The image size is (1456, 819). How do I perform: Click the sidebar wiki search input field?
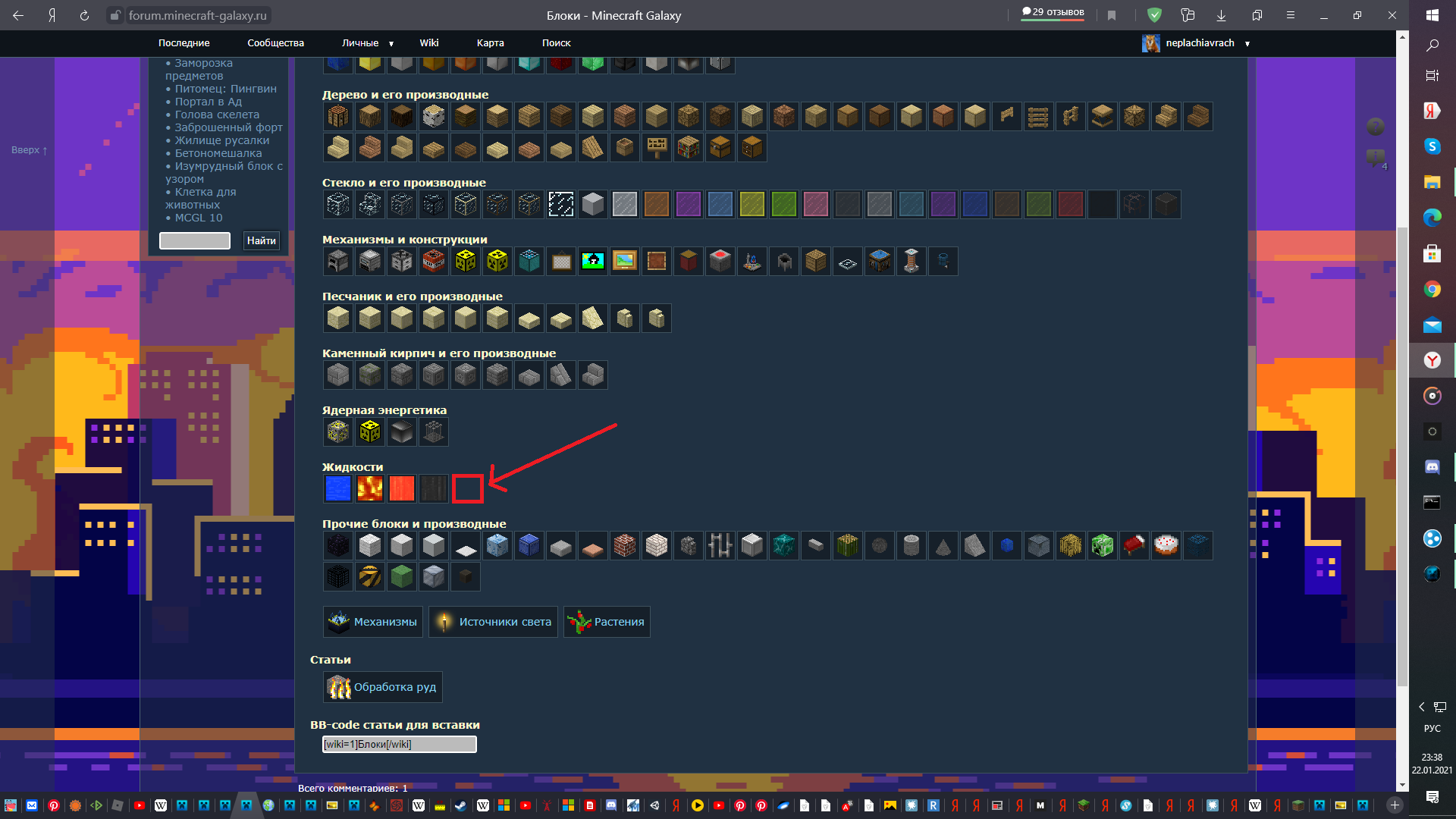click(195, 240)
